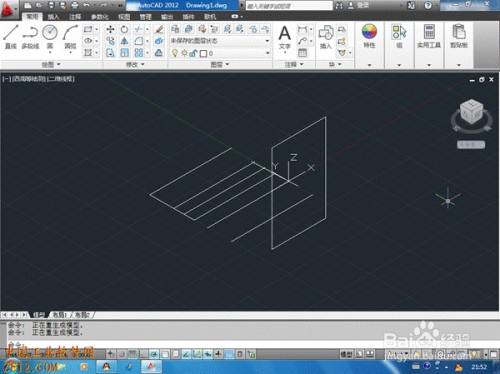
Task: Toggle Ortho mode in status bar
Action: (x=143, y=354)
